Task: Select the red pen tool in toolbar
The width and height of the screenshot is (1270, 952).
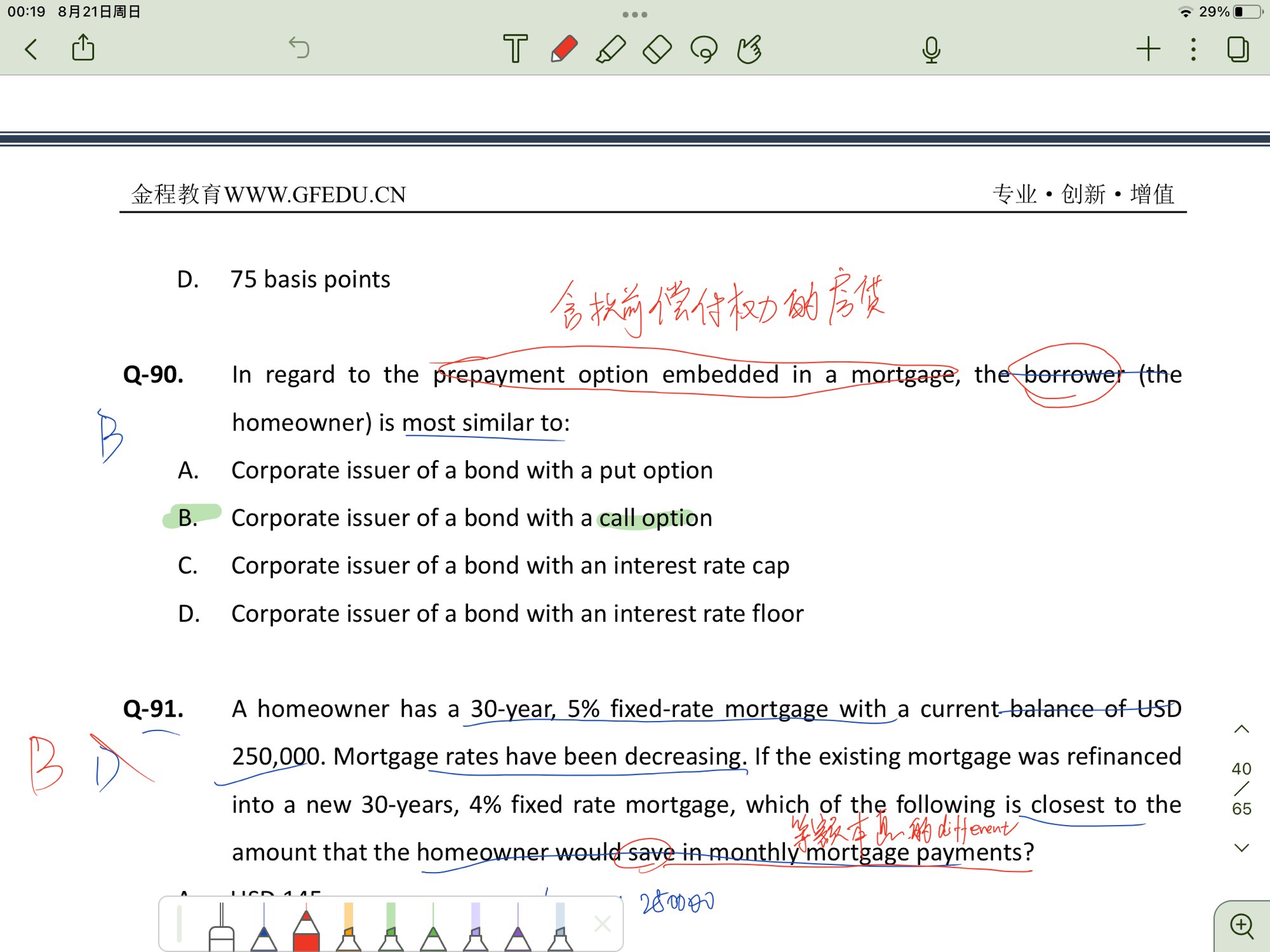Action: pos(563,49)
